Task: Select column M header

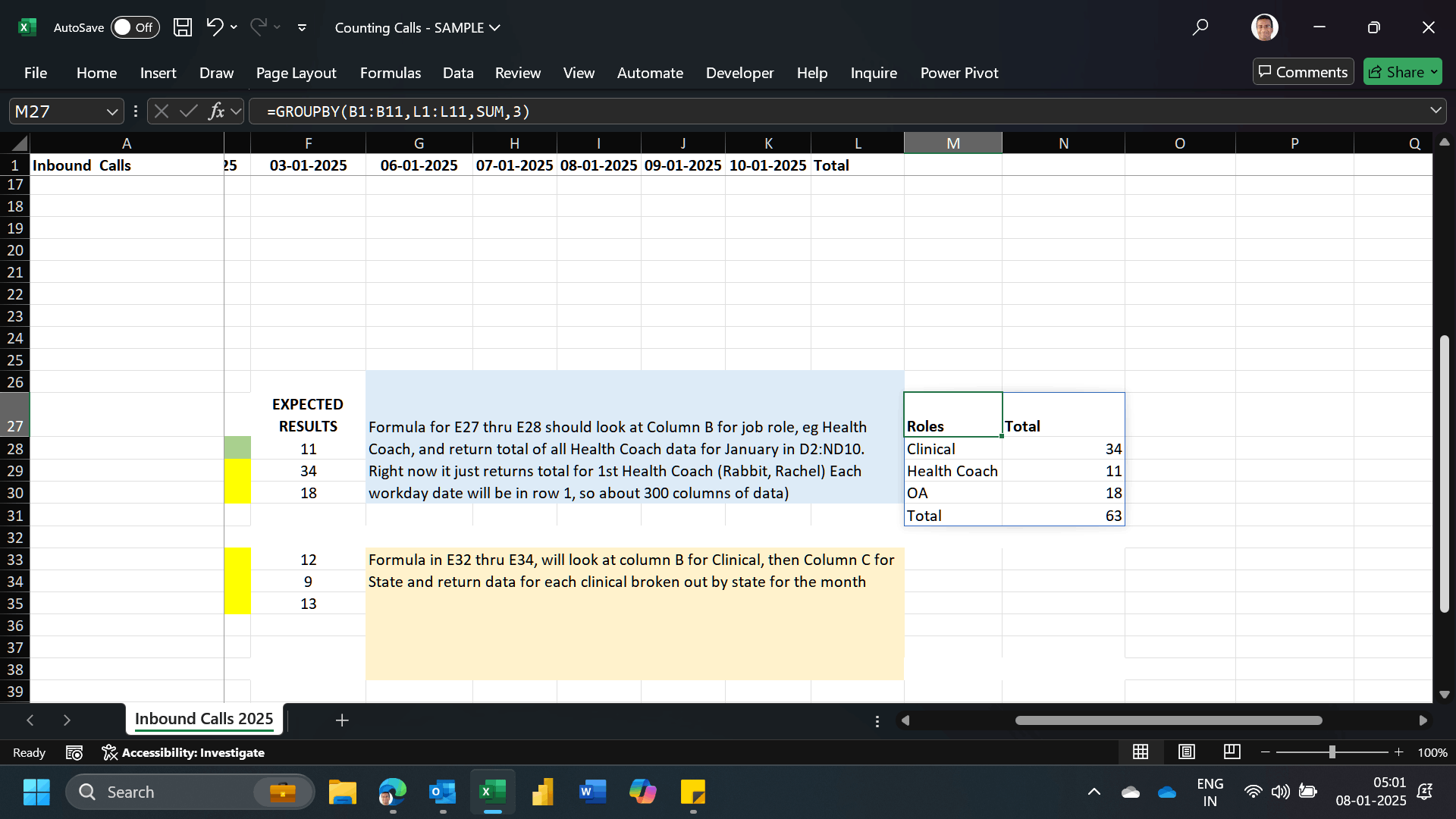Action: coord(952,143)
